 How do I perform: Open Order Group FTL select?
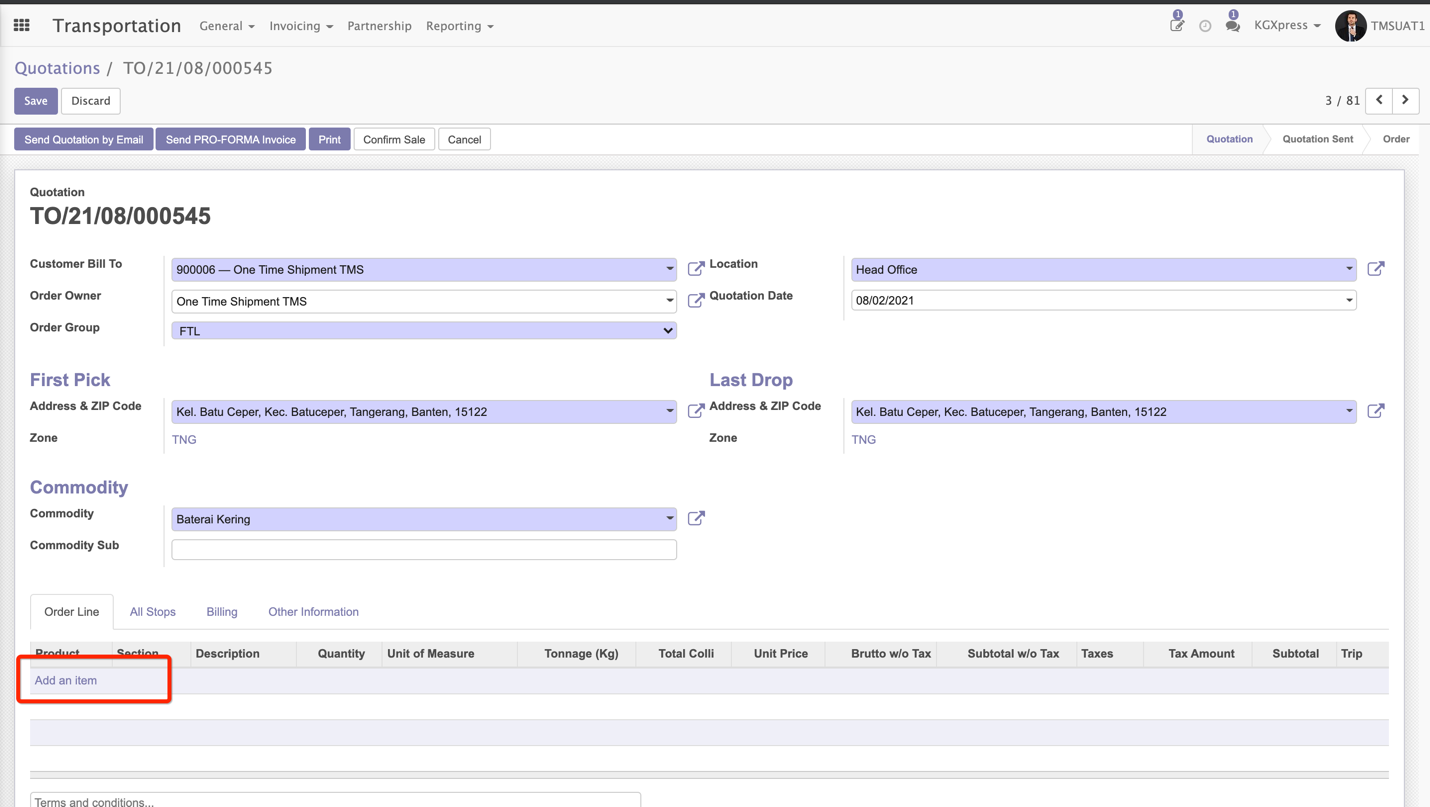point(424,331)
